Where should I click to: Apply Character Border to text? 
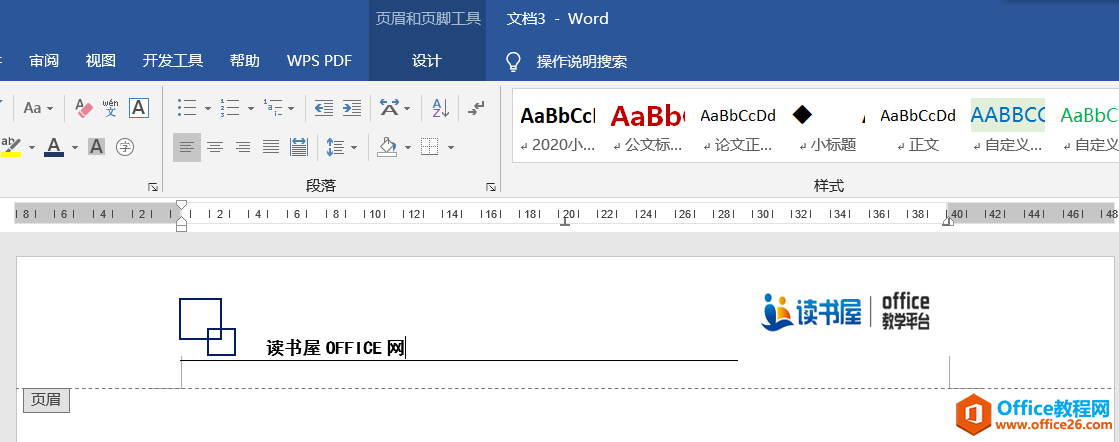coord(139,108)
